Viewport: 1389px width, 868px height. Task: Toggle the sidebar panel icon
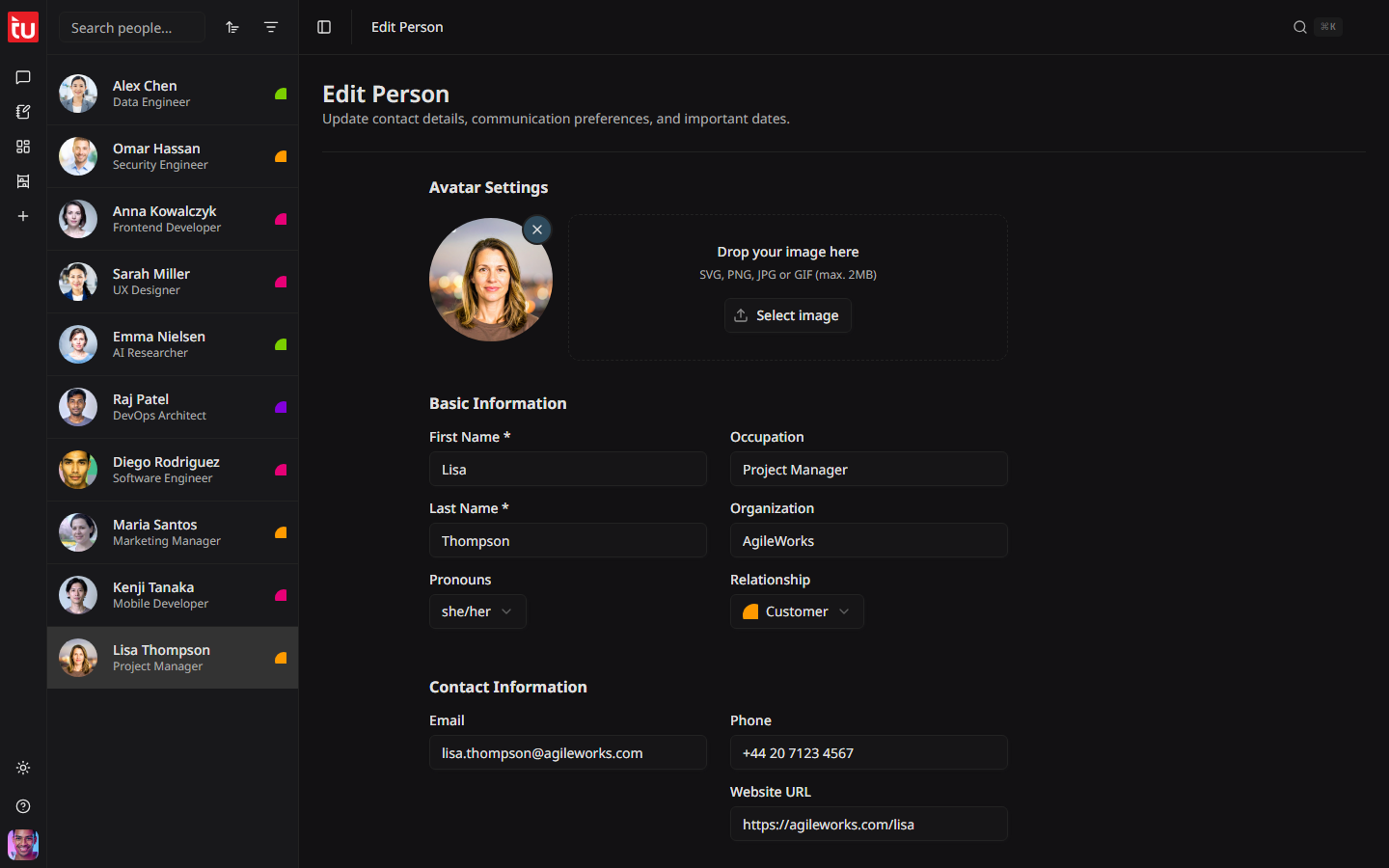tap(324, 27)
